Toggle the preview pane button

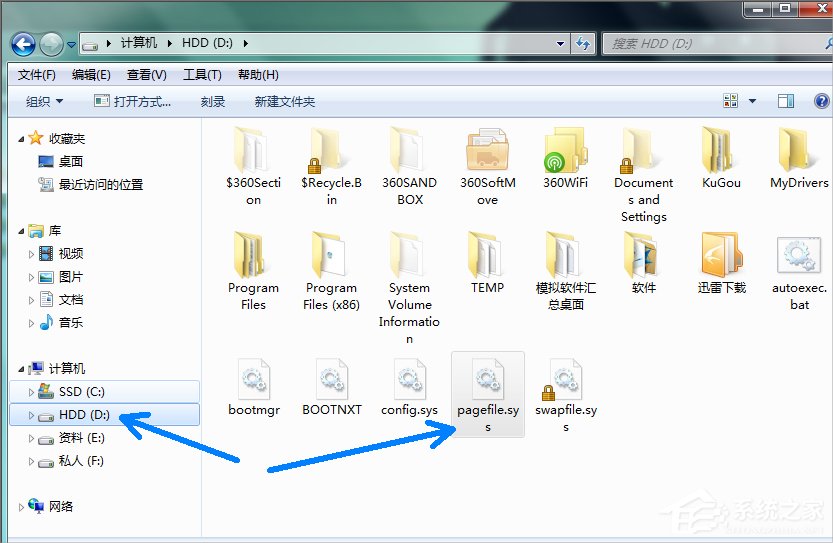point(786,101)
